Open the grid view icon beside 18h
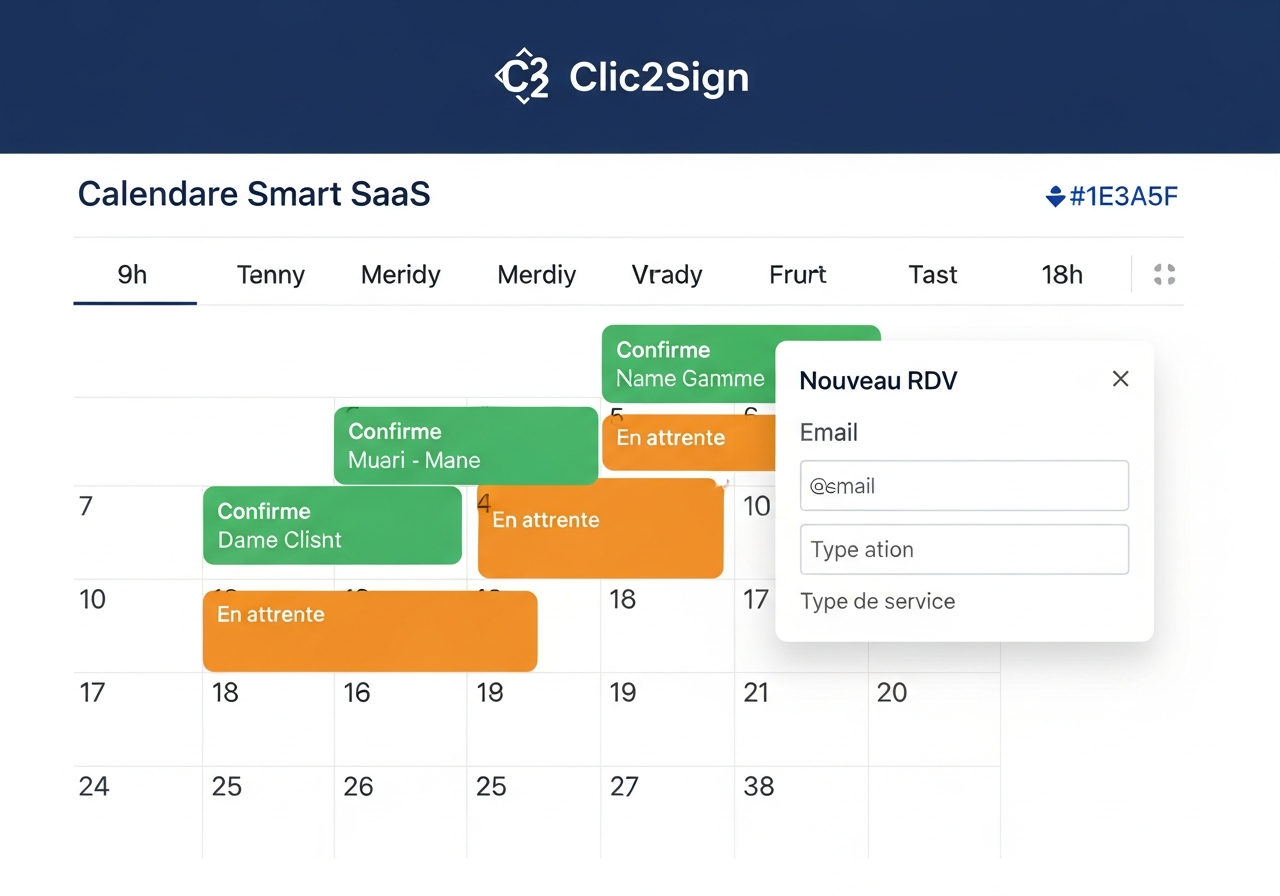Screen dimensions: 1280x896 pyautogui.click(x=1164, y=275)
